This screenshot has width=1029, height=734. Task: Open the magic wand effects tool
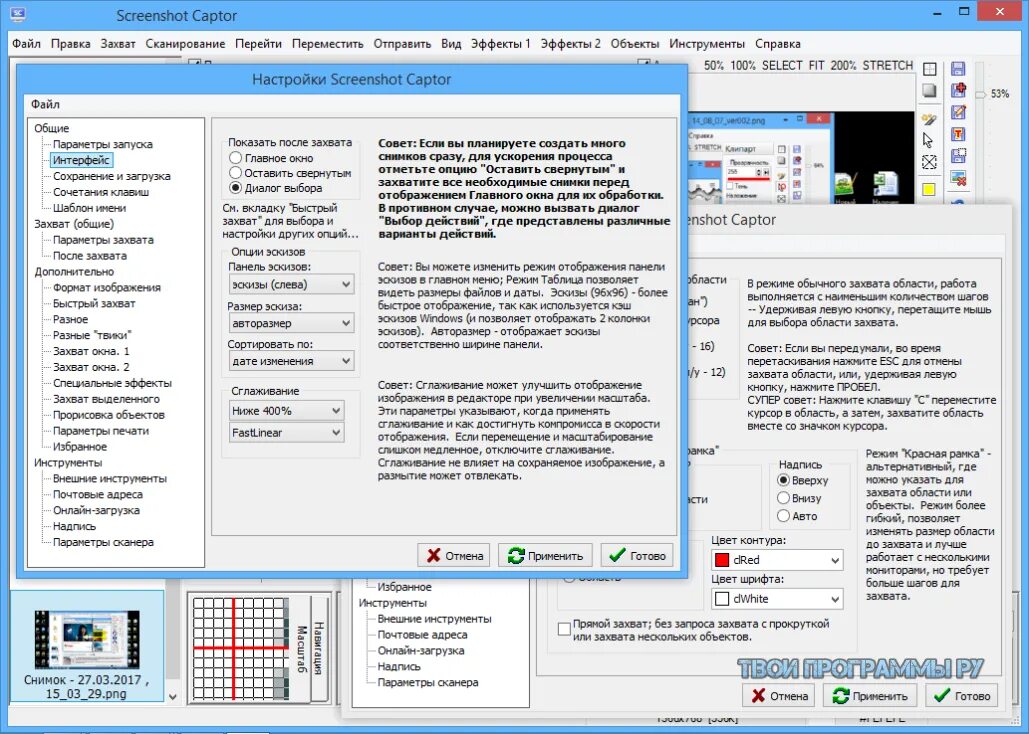[929, 119]
